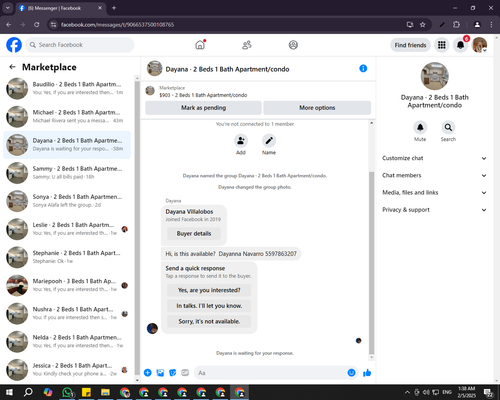This screenshot has width=500, height=400.
Task: Open Nushra's apartment conversation
Action: click(67, 313)
